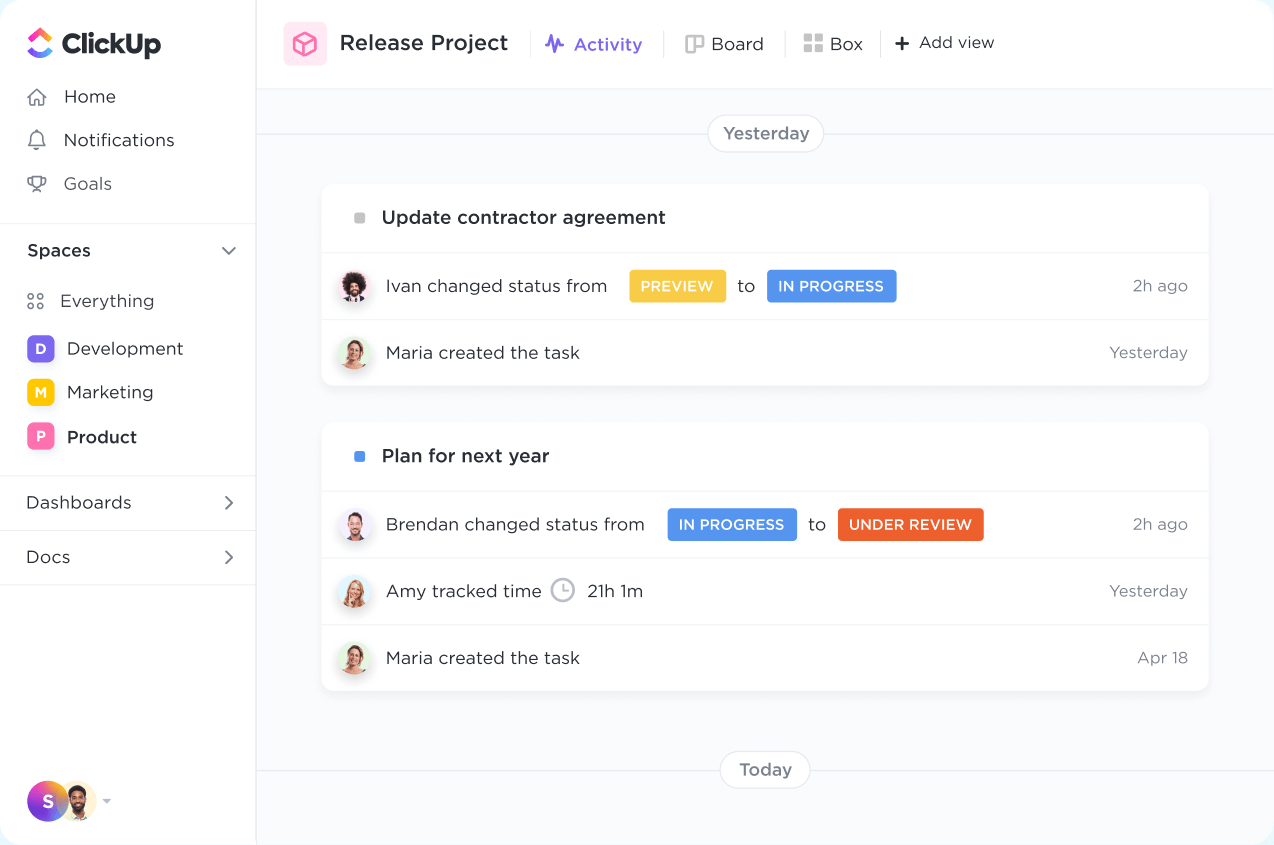
Task: Collapse the Spaces section
Action: [228, 250]
